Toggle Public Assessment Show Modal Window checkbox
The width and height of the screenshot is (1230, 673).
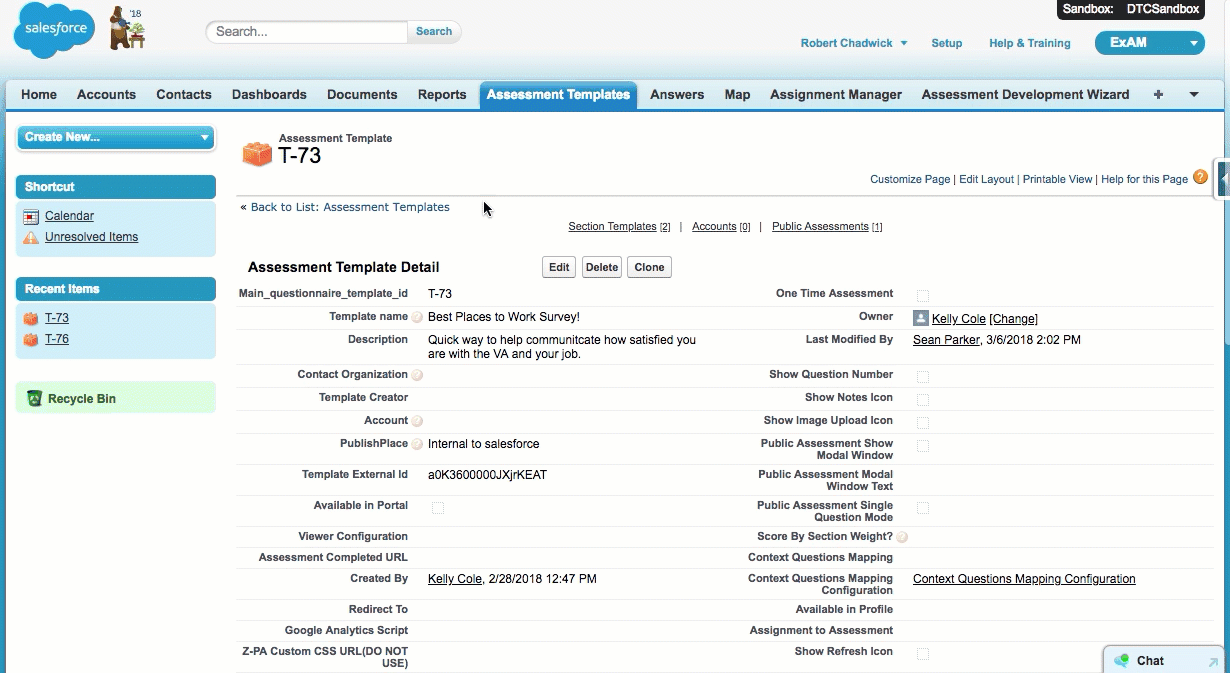(923, 446)
